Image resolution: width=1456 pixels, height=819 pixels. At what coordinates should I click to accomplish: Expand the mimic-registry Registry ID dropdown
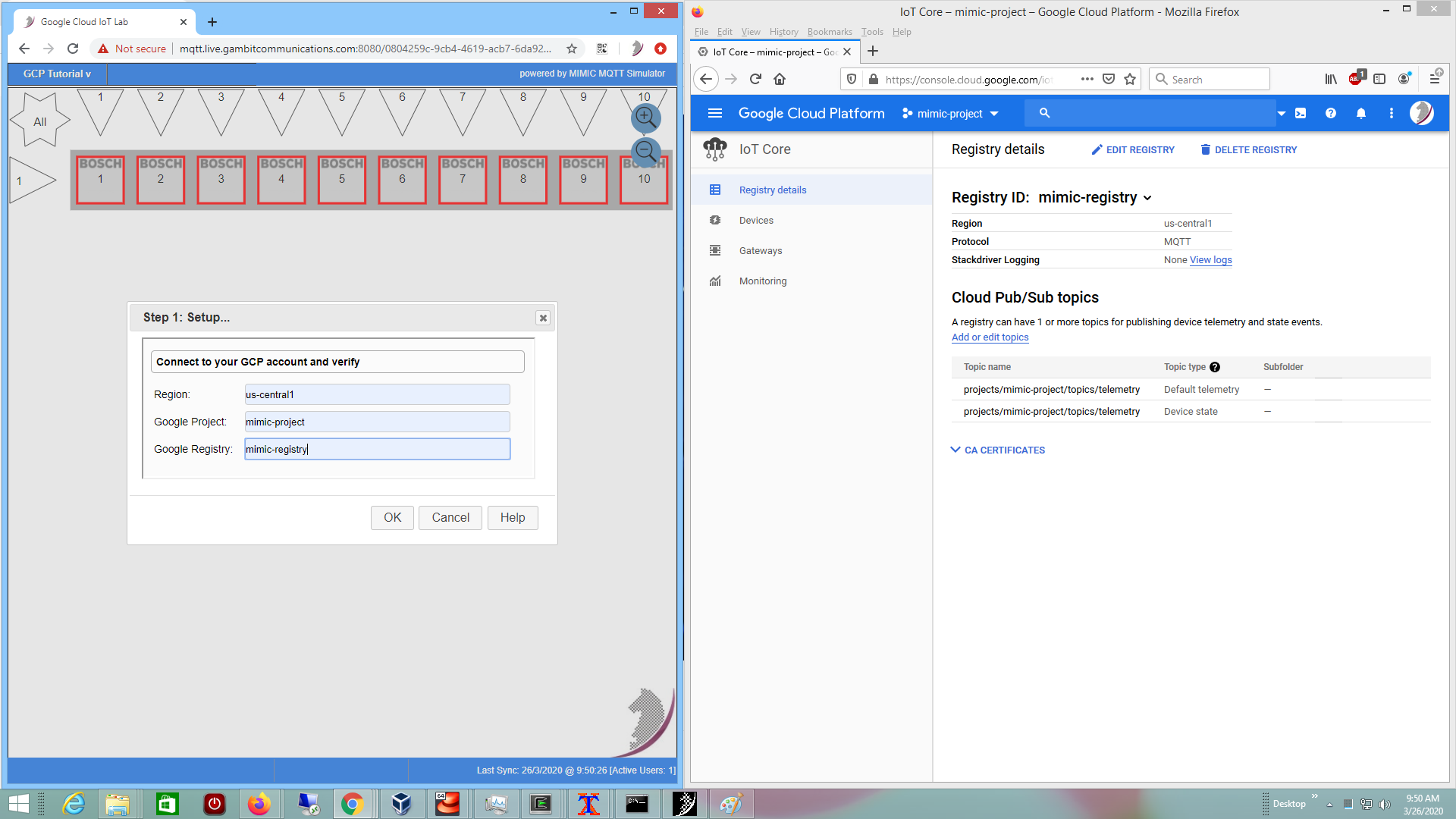point(1147,198)
